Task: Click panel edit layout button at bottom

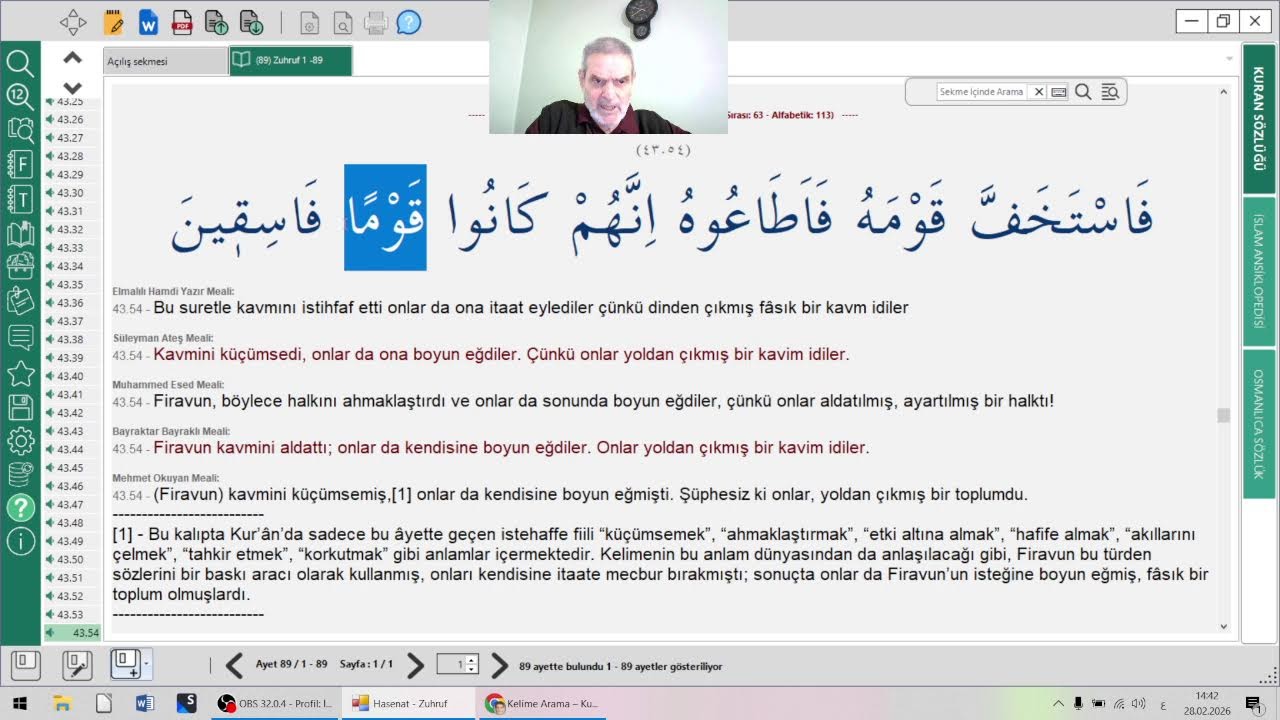Action: coord(77,665)
